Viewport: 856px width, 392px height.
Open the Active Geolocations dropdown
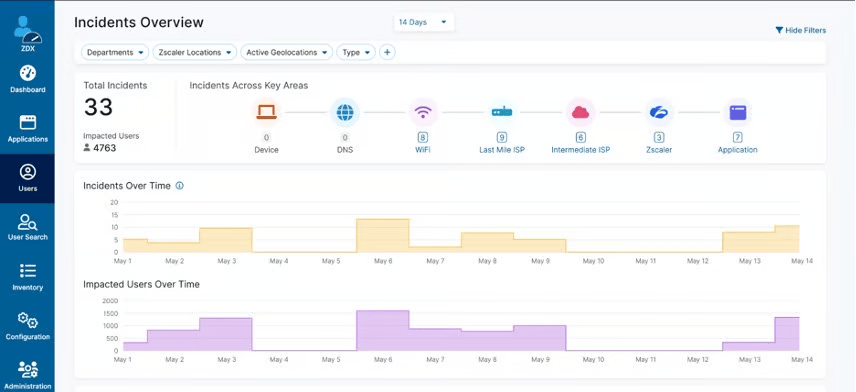[x=287, y=52]
